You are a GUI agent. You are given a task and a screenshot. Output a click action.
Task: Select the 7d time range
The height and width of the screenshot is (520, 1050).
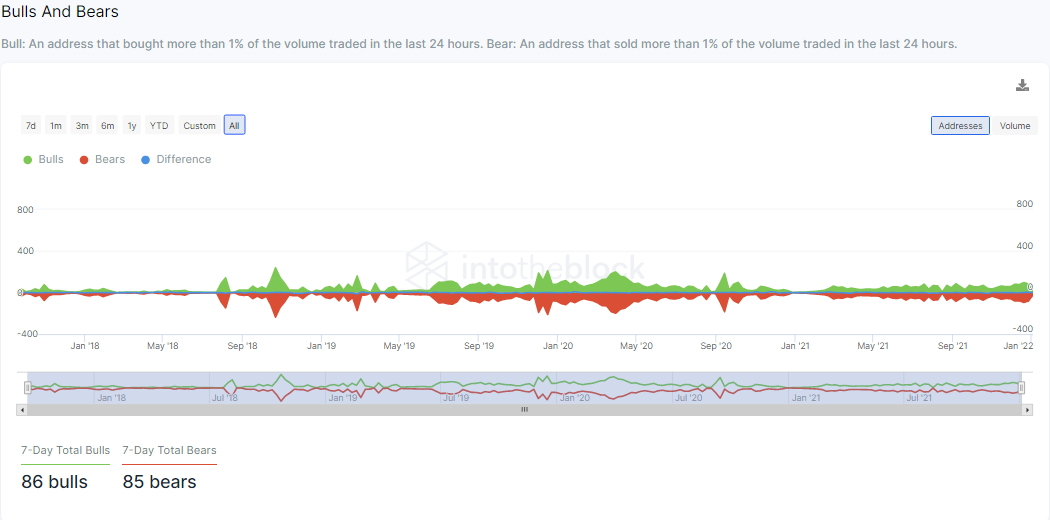click(31, 125)
